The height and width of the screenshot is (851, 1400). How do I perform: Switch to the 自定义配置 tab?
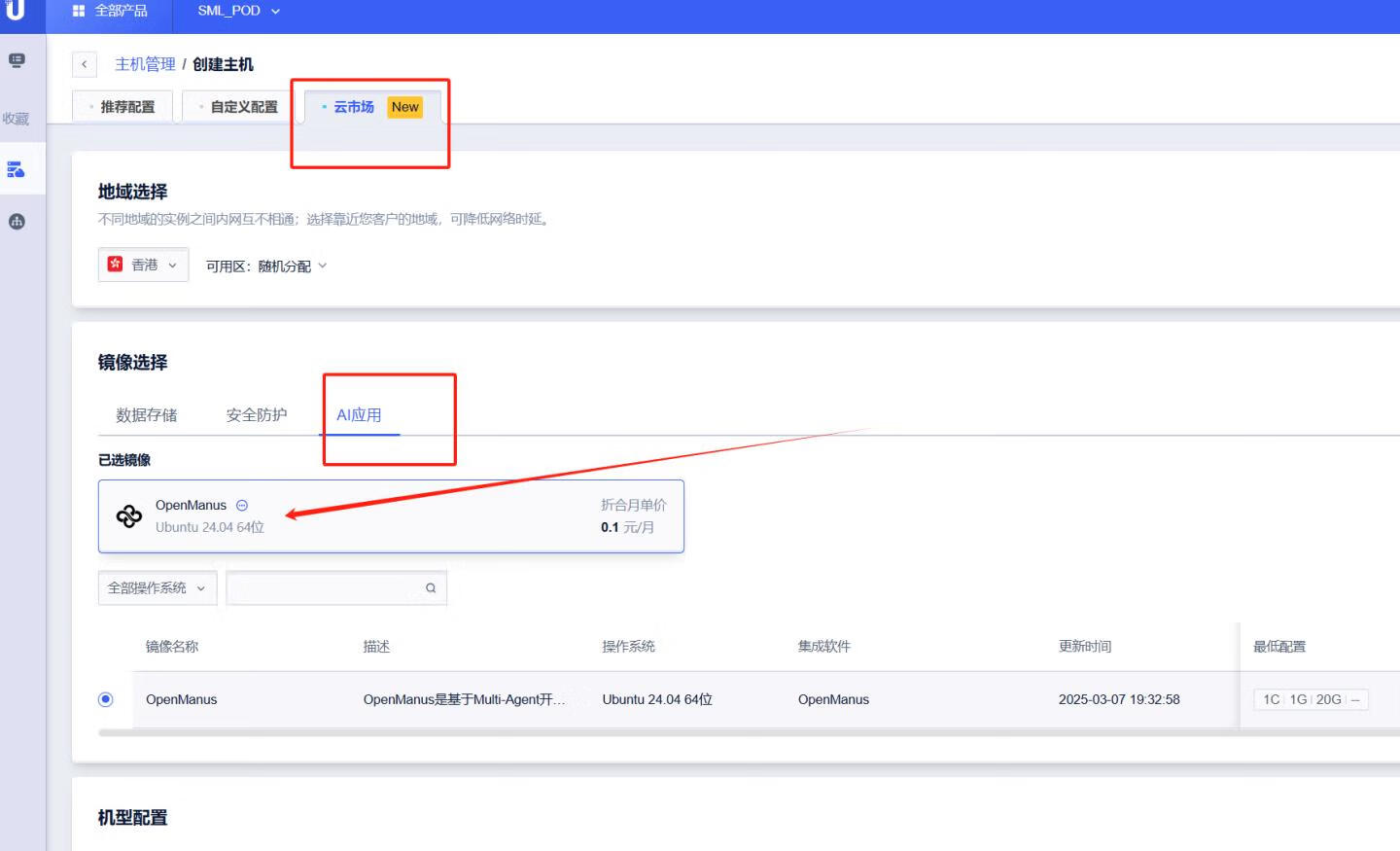tap(241, 107)
